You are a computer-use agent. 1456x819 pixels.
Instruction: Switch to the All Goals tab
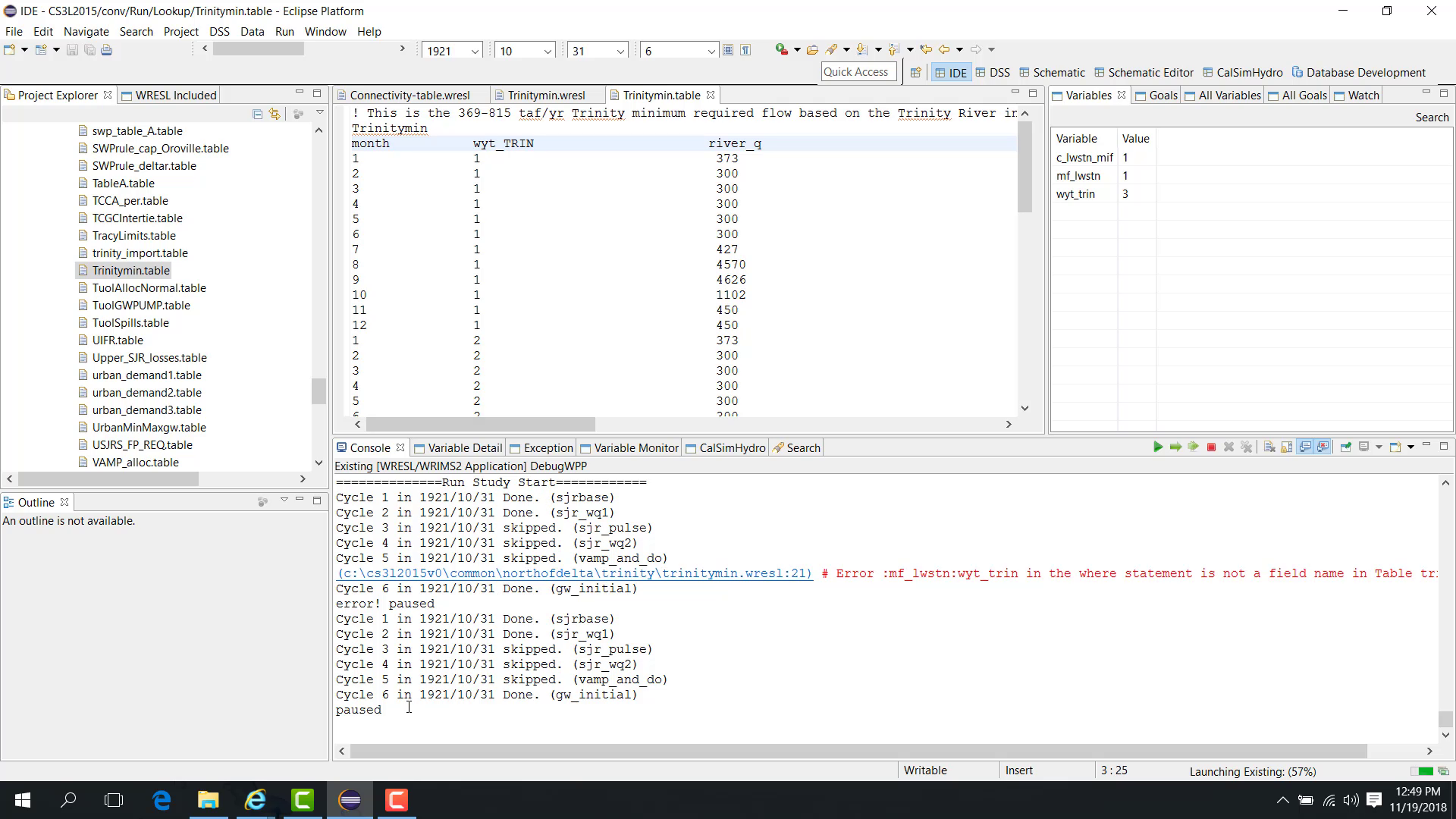1298,96
